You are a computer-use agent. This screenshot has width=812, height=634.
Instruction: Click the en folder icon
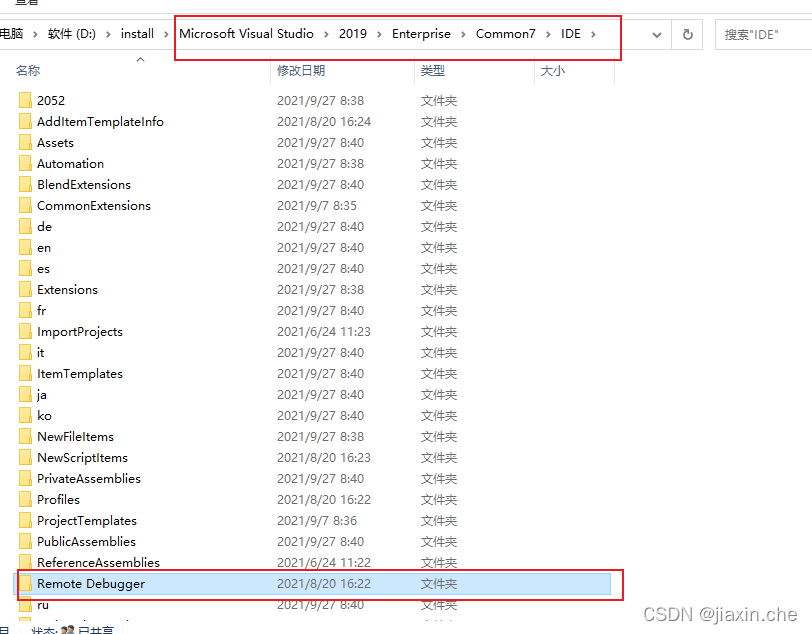pyautogui.click(x=25, y=247)
